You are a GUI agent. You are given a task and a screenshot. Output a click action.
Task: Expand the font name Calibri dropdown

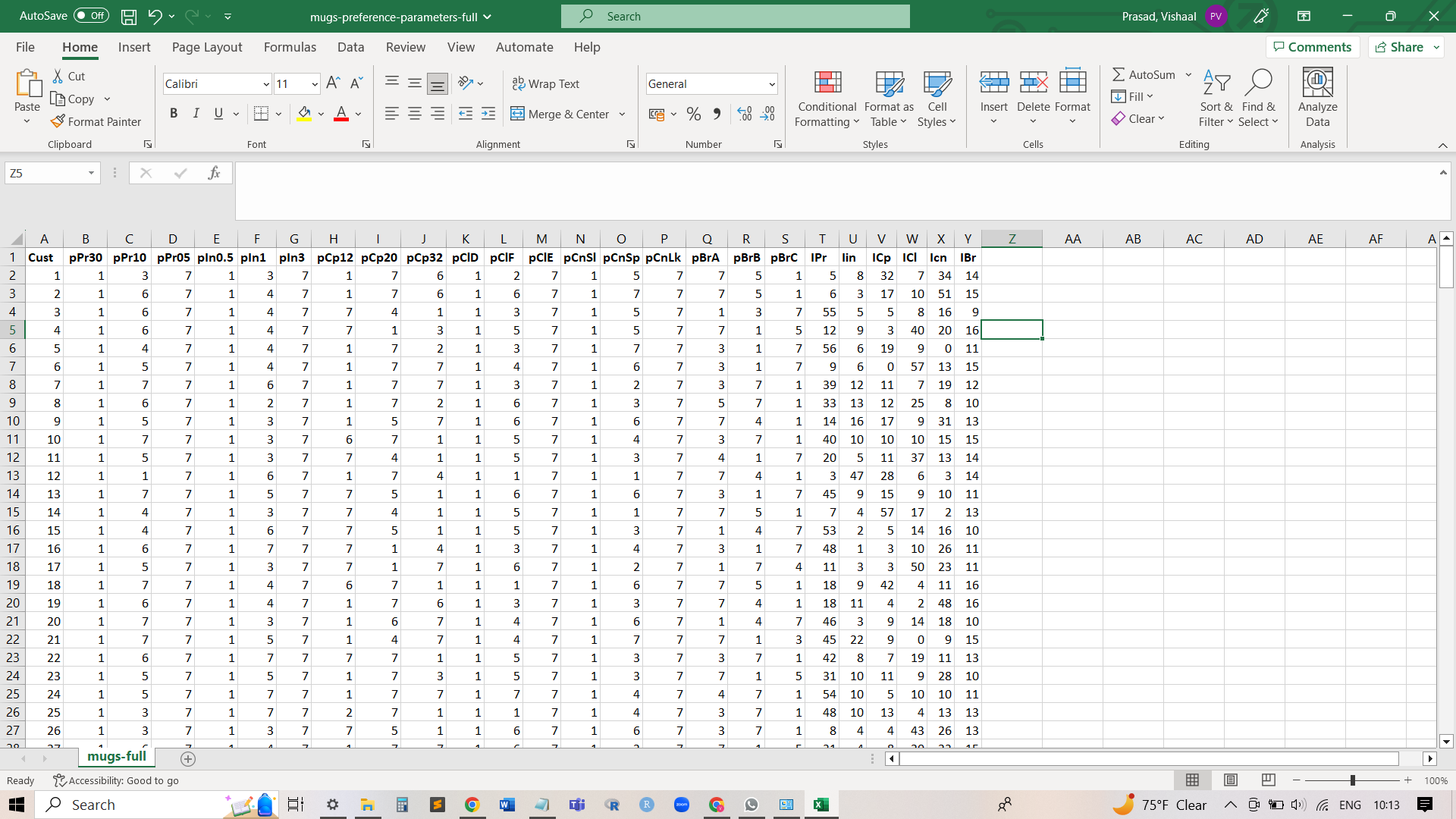click(266, 84)
